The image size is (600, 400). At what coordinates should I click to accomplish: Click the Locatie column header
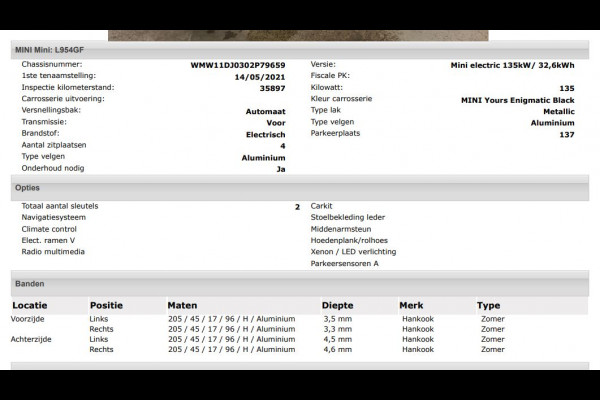point(30,306)
